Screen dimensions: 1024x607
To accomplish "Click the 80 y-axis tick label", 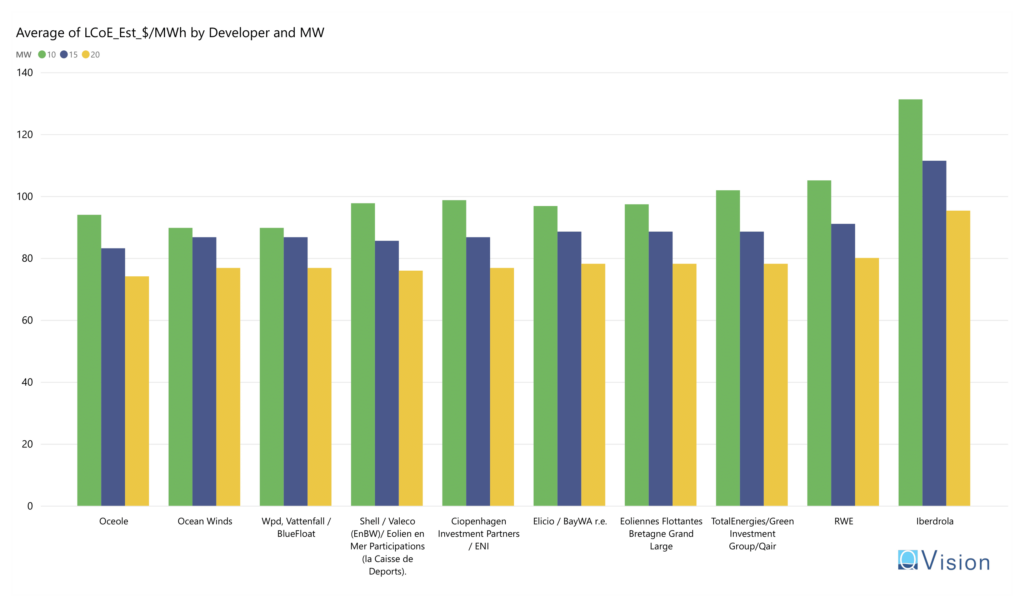I will pos(27,259).
